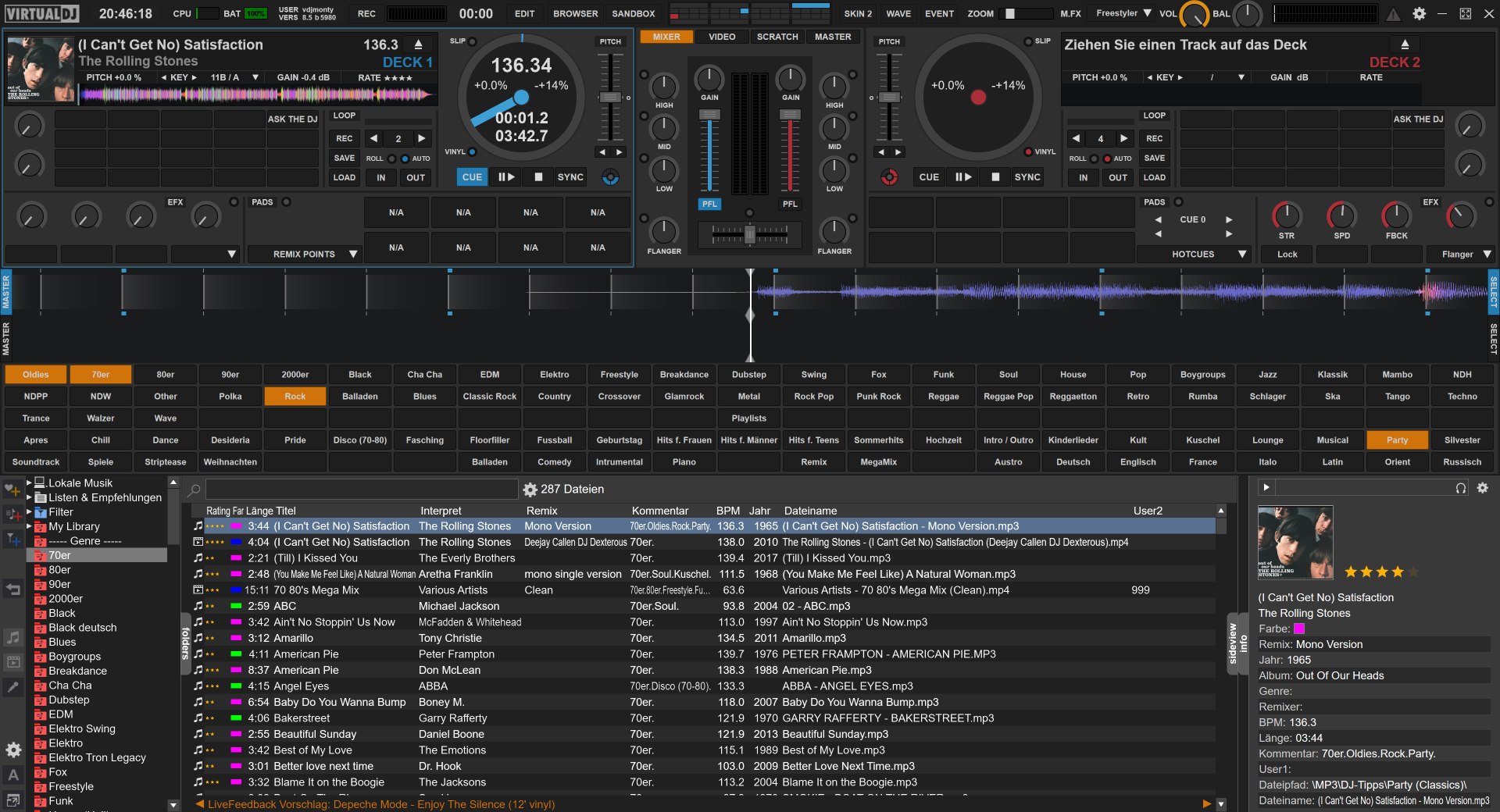The width and height of the screenshot is (1500, 812).
Task: Click sideview prelisten play button
Action: [1266, 488]
